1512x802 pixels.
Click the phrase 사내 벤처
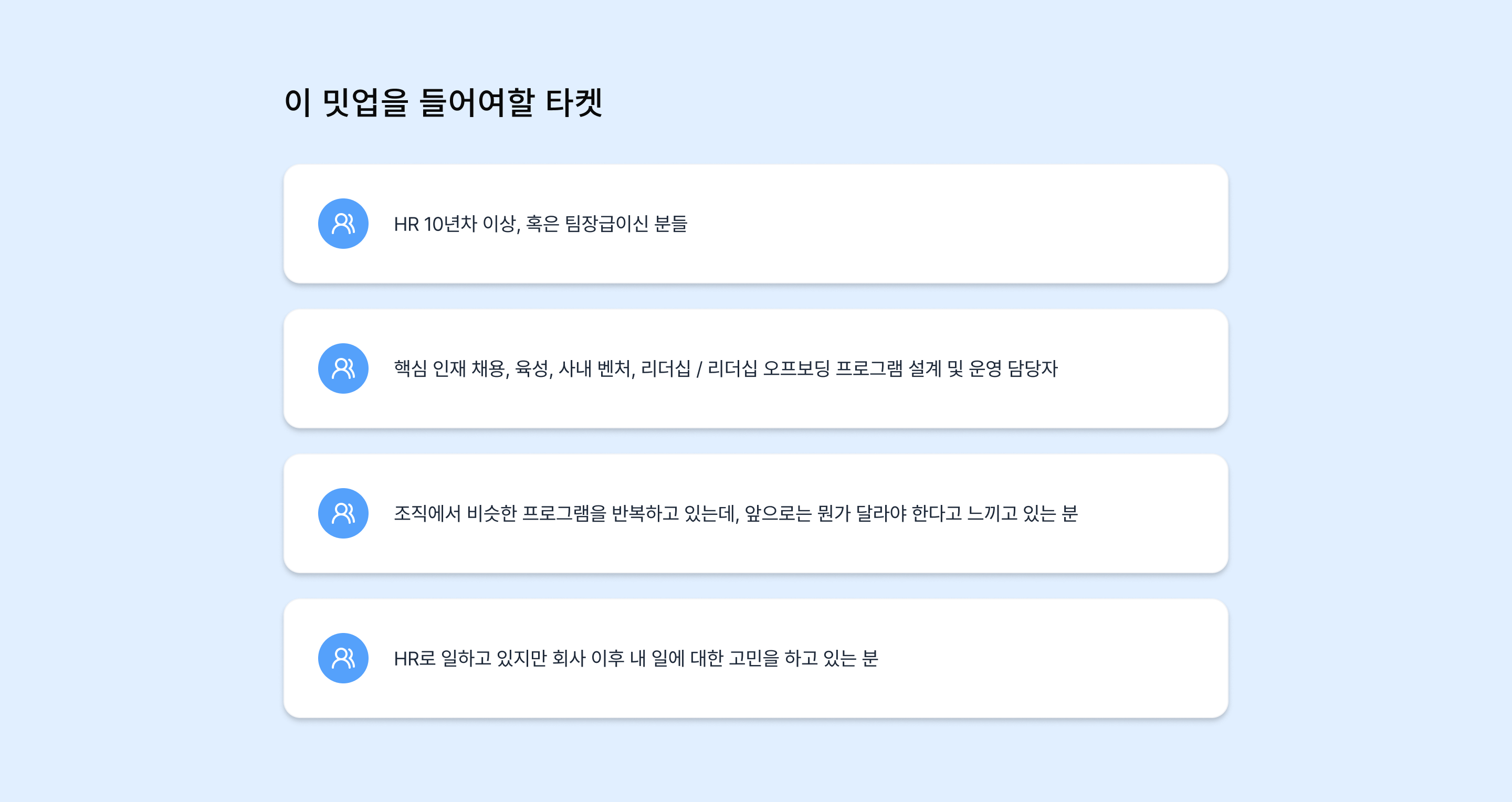[x=595, y=368]
